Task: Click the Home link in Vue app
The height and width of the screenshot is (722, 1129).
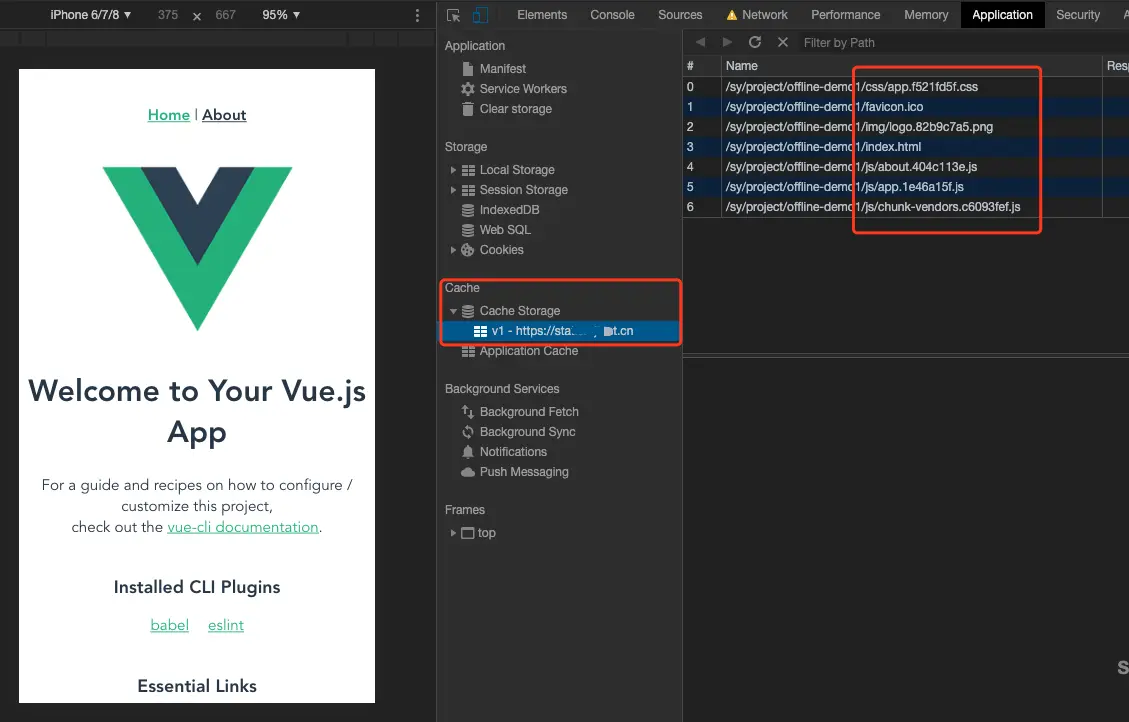Action: (168, 115)
